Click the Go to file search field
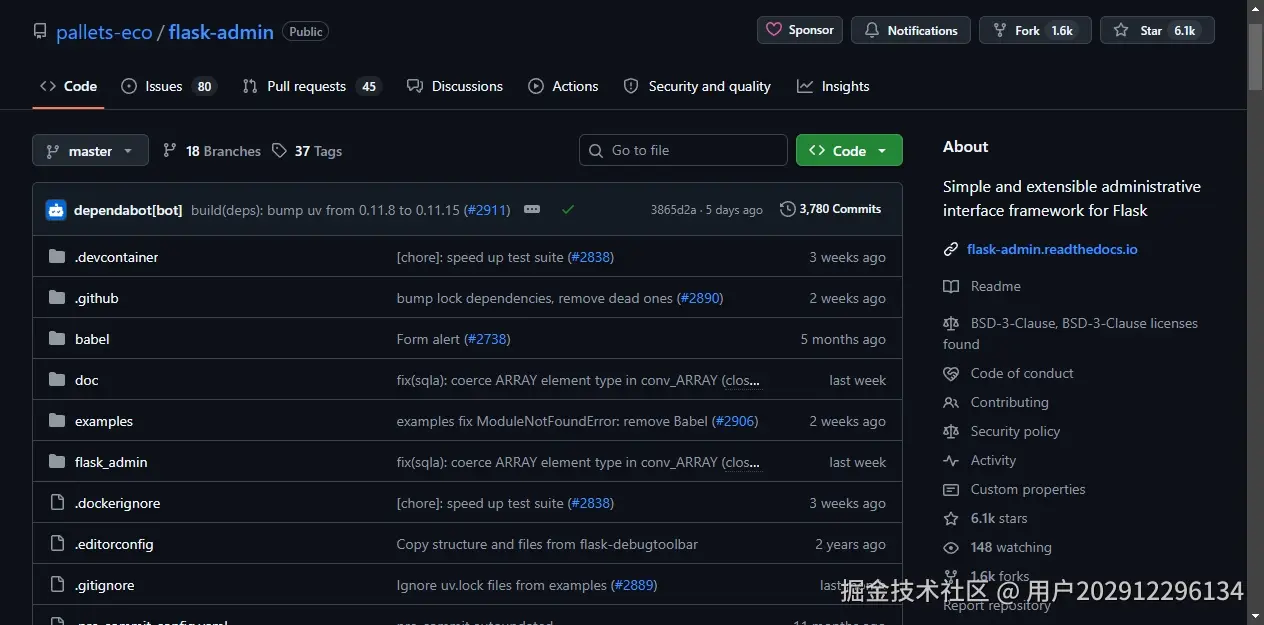Image resolution: width=1264 pixels, height=625 pixels. (683, 150)
